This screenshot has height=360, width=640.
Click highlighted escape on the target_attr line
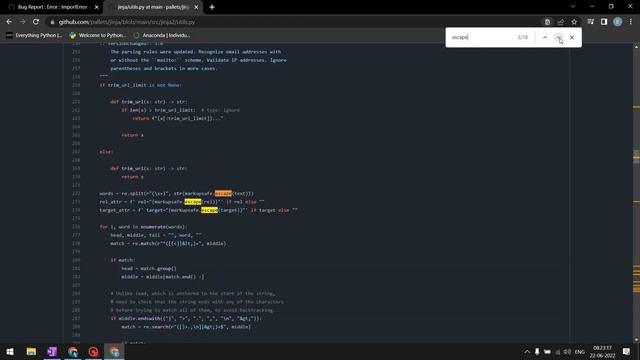coord(209,210)
